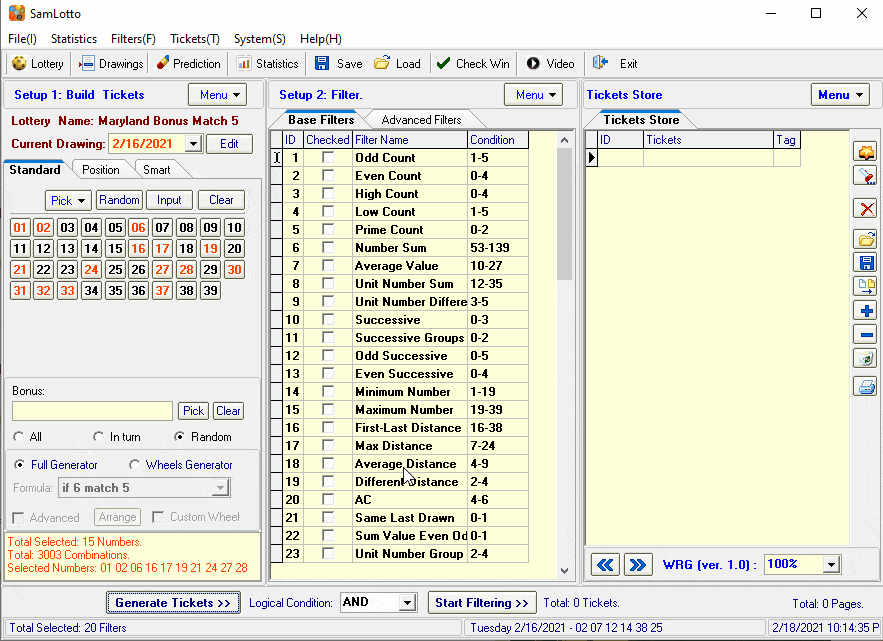This screenshot has height=641, width=883.
Task: Click the blue floppy save icon in Tickets Store sidebar
Action: pos(866,262)
